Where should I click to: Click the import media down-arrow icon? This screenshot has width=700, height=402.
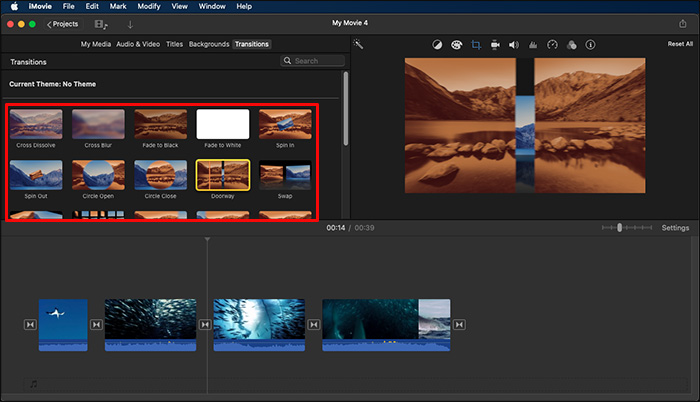[130, 23]
